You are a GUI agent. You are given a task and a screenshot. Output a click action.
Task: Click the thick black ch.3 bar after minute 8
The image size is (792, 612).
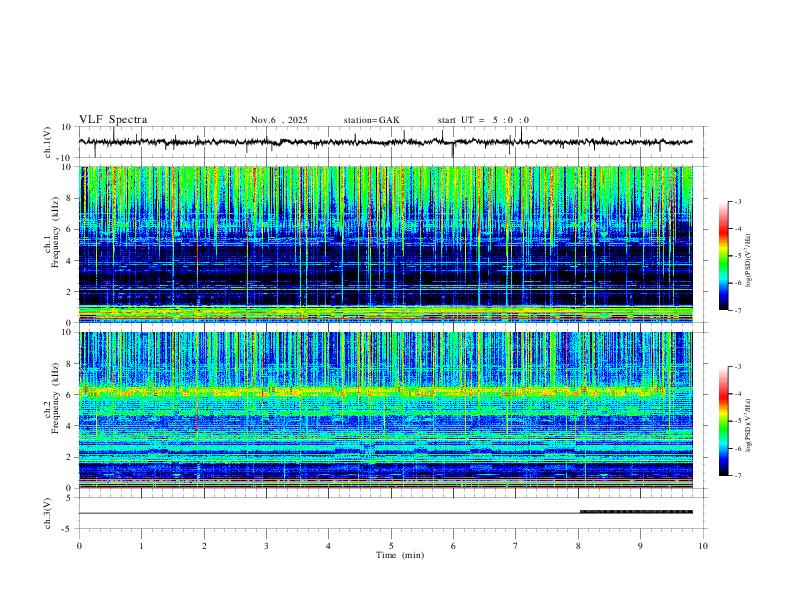tap(636, 512)
